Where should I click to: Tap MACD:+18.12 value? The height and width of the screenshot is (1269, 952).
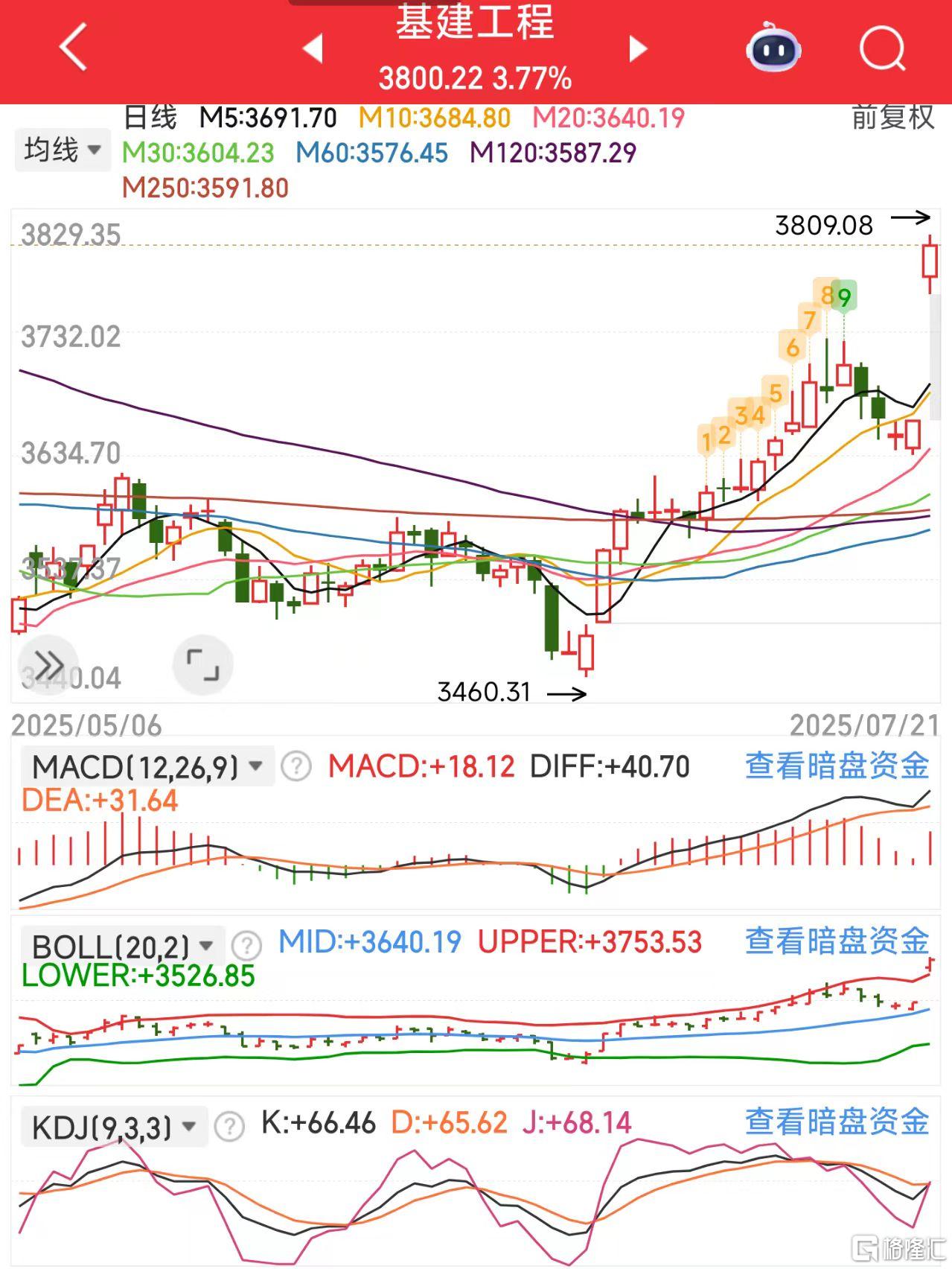[421, 766]
